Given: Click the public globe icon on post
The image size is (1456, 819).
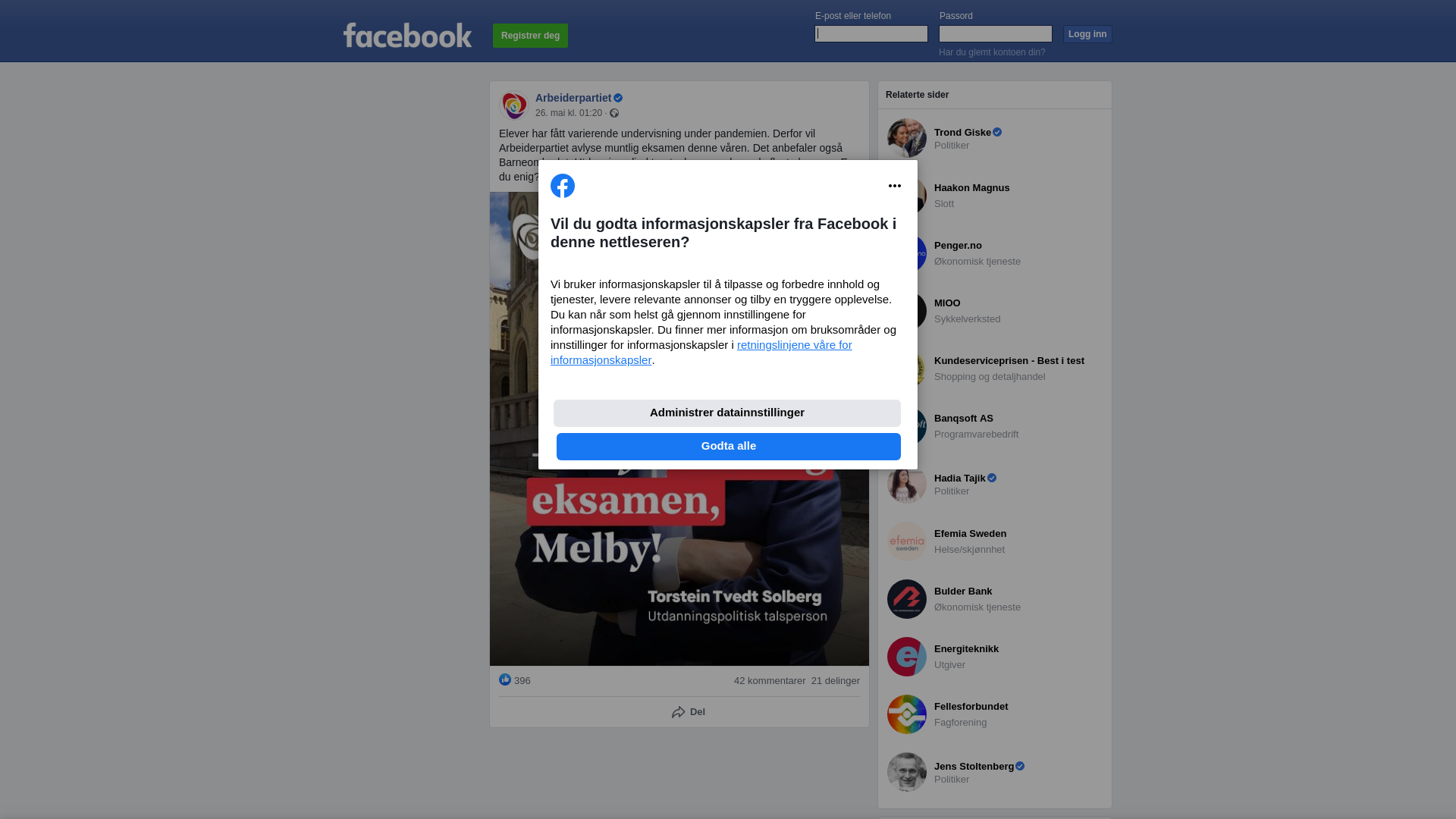Looking at the screenshot, I should [x=614, y=113].
